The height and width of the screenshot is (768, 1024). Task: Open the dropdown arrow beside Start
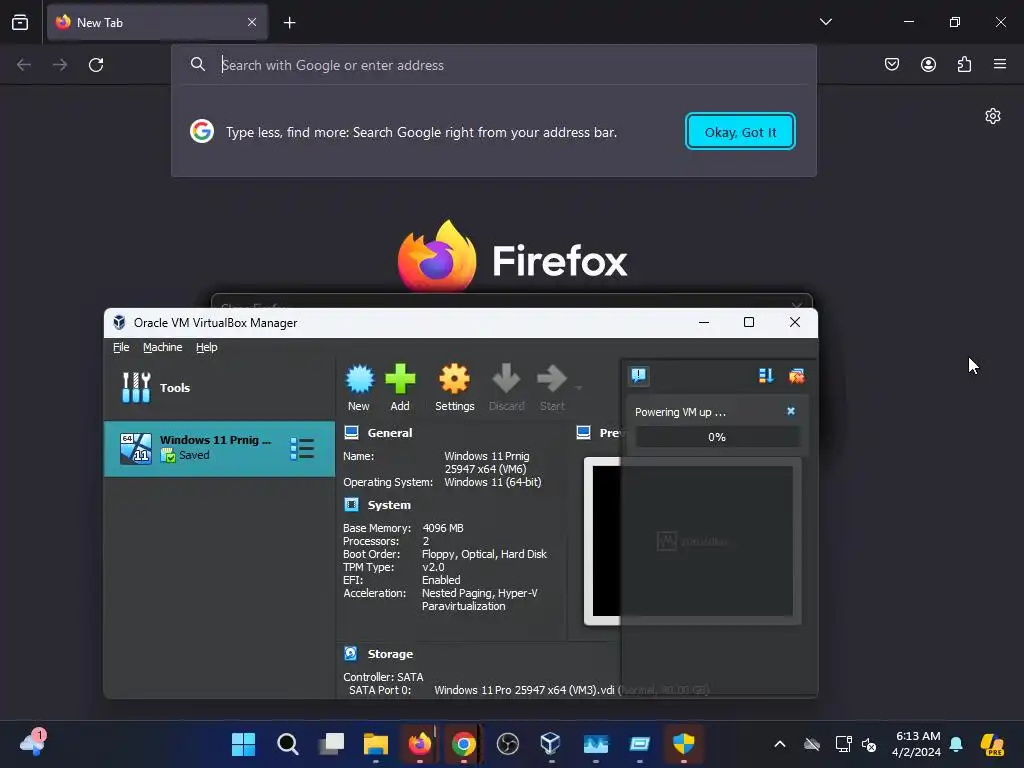[x=579, y=387]
